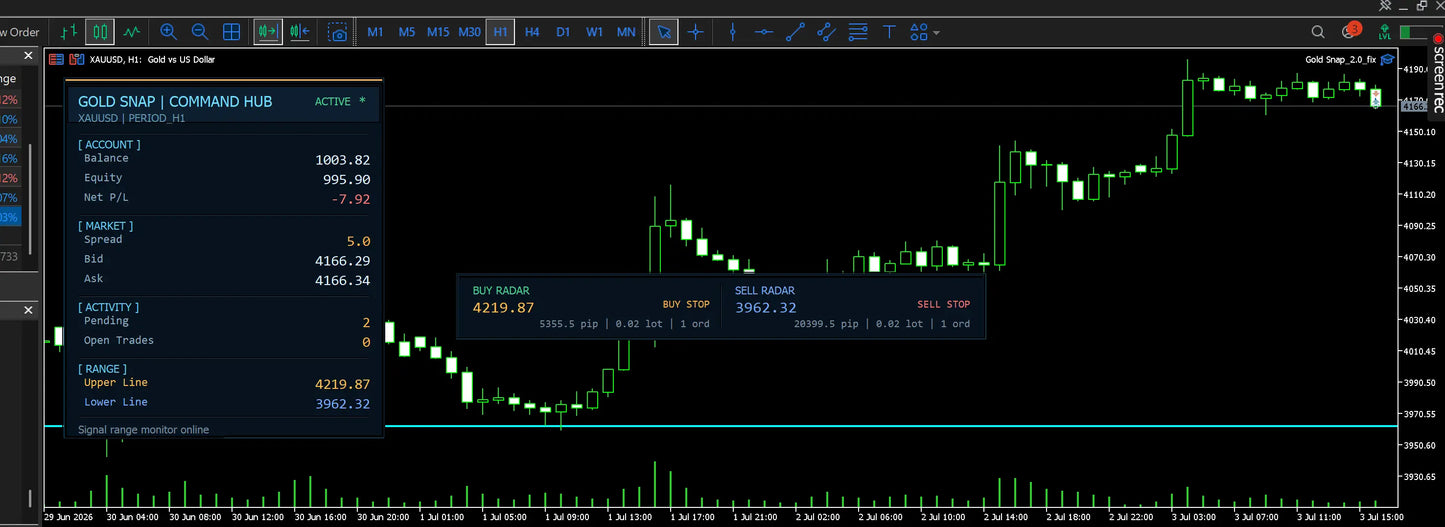Select the M30 timeframe

coord(469,32)
